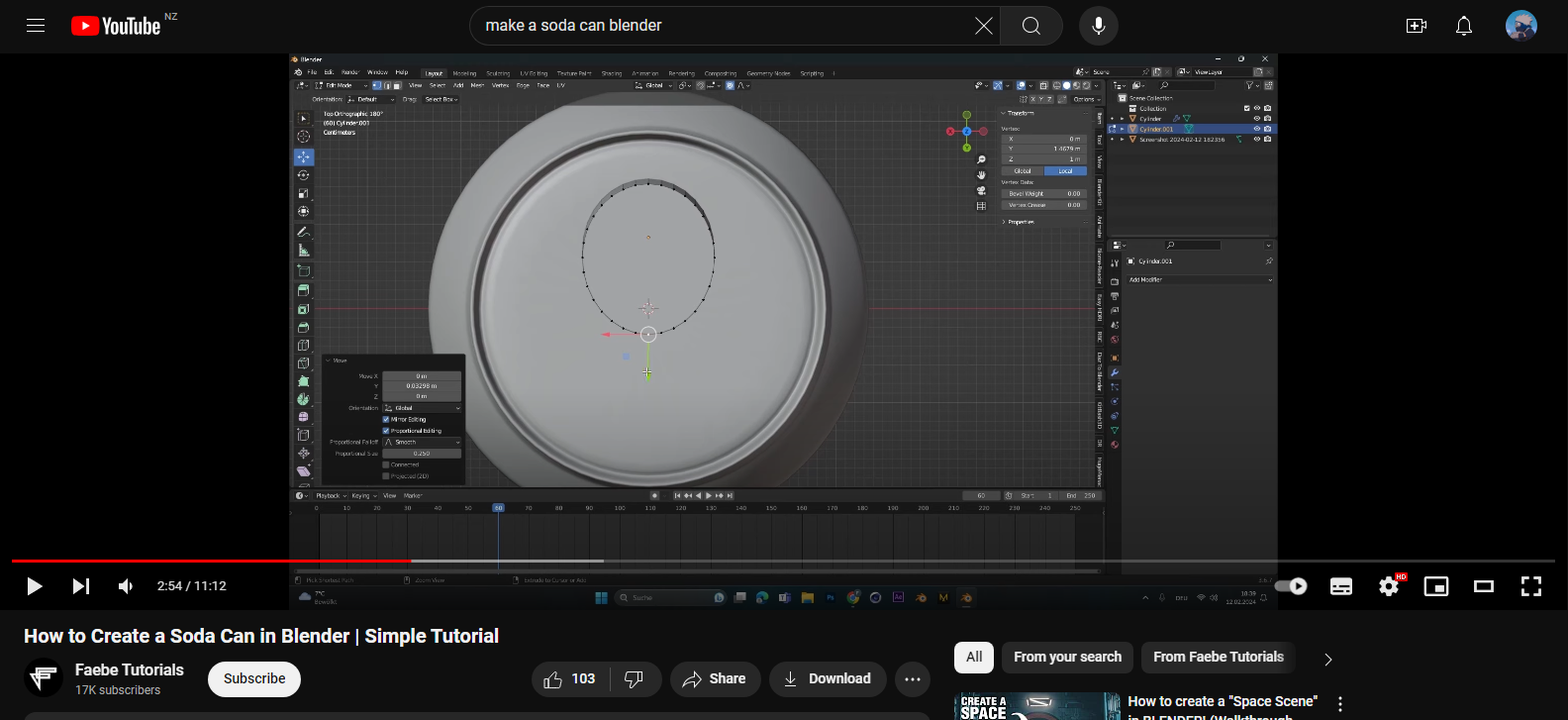Select the Move tool in Blender's toolbar
Screen dimensions: 1568x720
[304, 156]
